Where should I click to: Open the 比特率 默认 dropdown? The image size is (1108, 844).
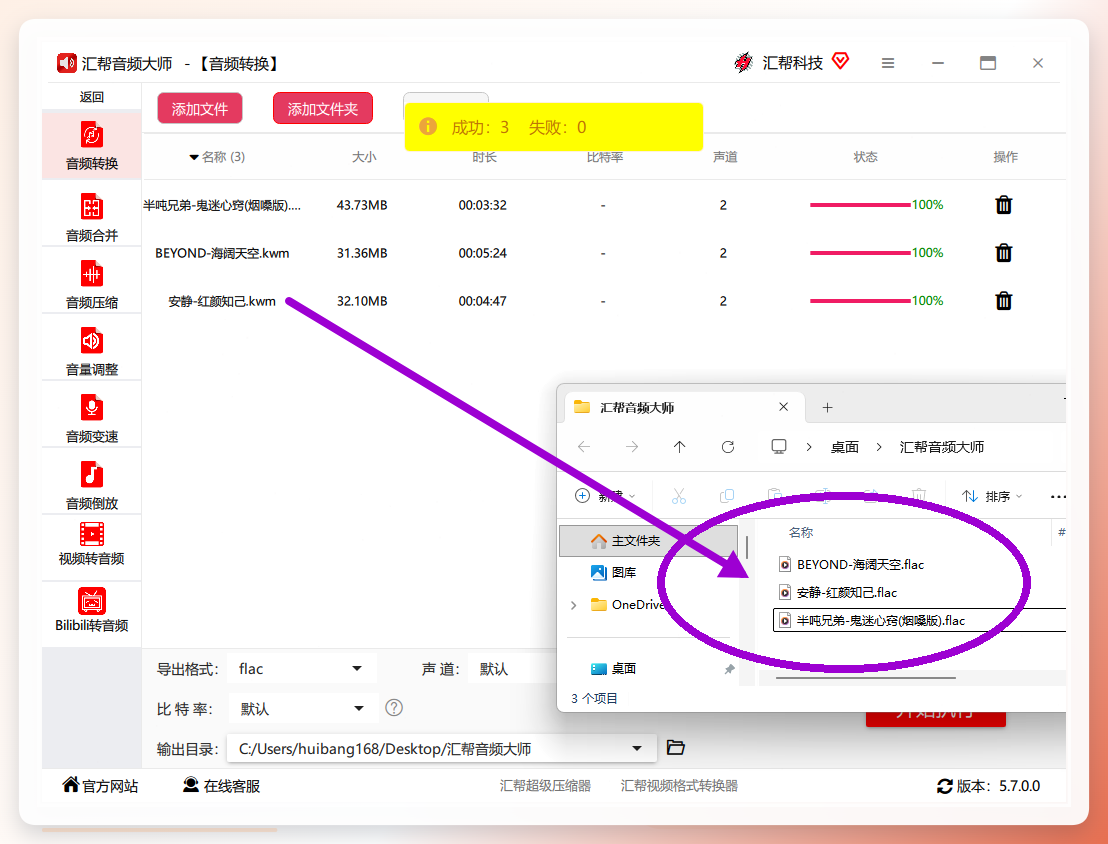coord(302,708)
